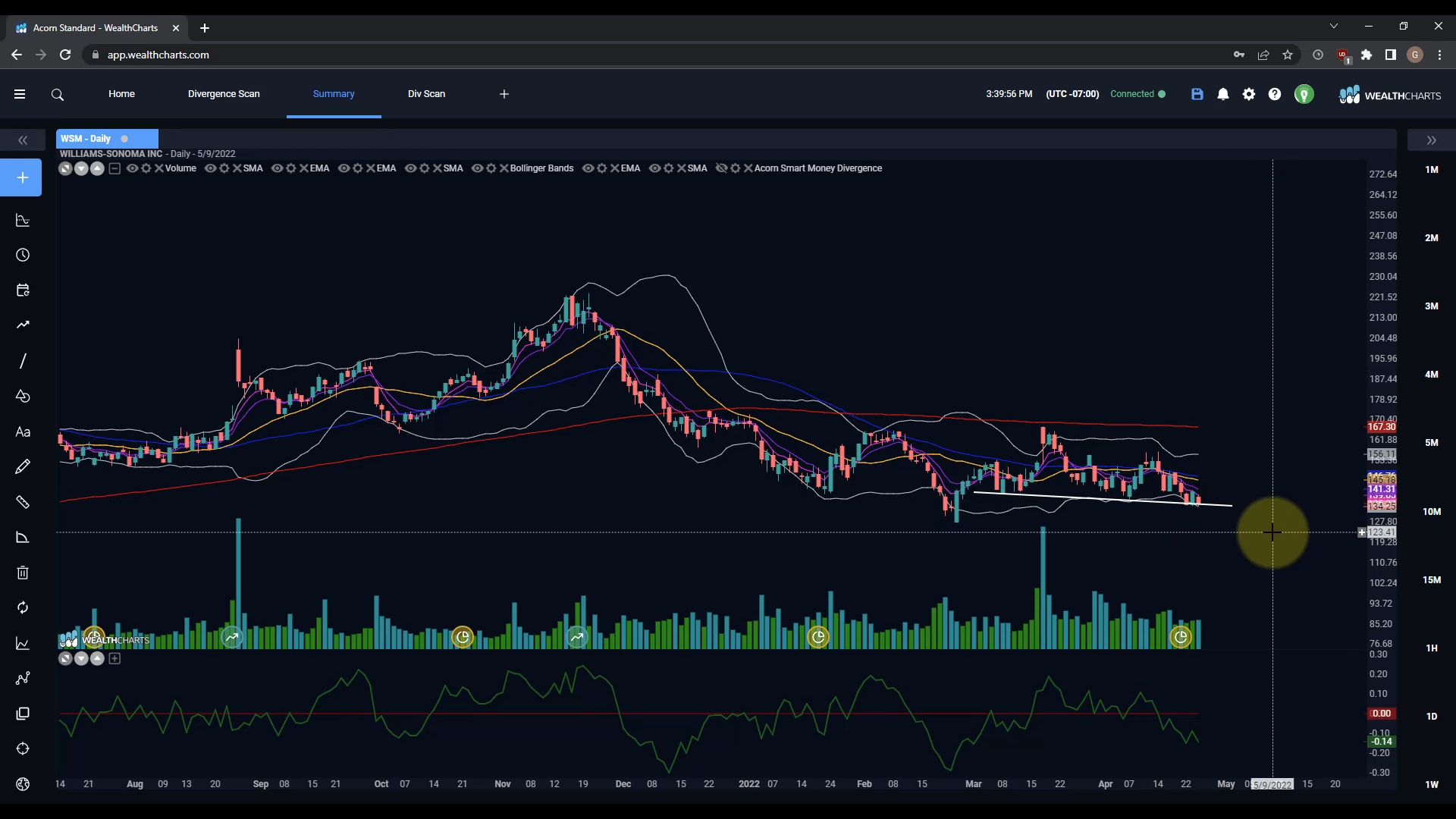This screenshot has width=1456, height=819.
Task: Select the angle measurement tool
Action: pos(23,537)
